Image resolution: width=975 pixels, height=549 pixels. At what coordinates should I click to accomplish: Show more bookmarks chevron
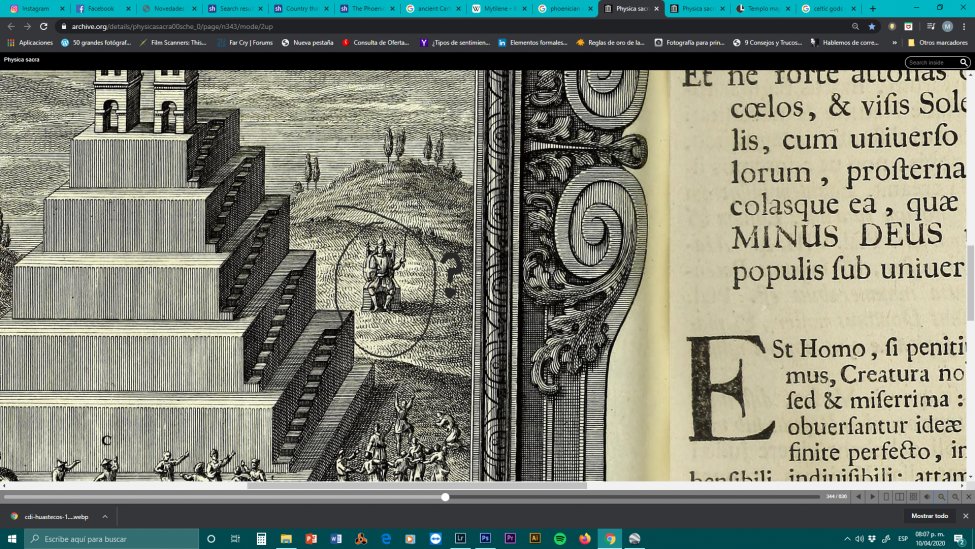[894, 43]
